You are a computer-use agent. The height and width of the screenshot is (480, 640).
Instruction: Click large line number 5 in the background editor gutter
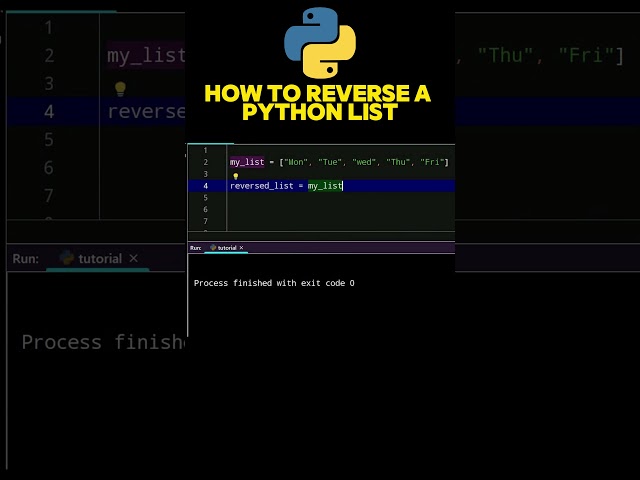point(49,140)
